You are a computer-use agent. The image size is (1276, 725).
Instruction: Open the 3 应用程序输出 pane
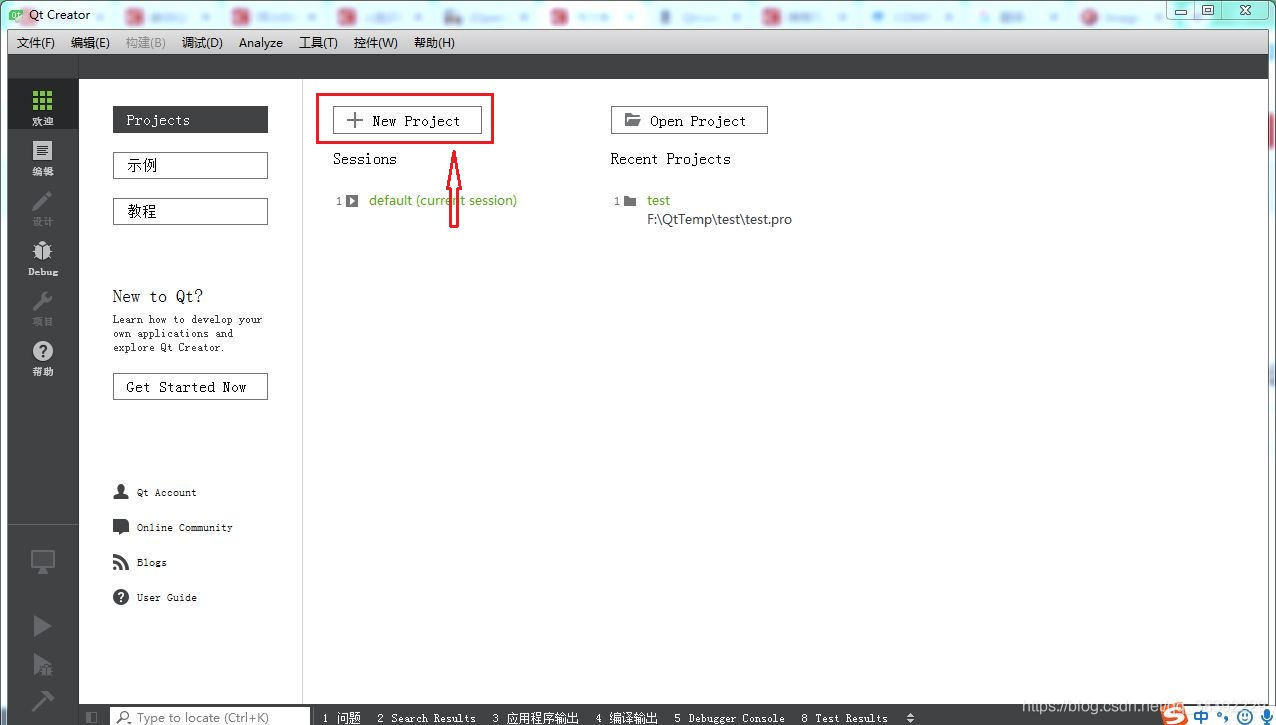click(535, 717)
